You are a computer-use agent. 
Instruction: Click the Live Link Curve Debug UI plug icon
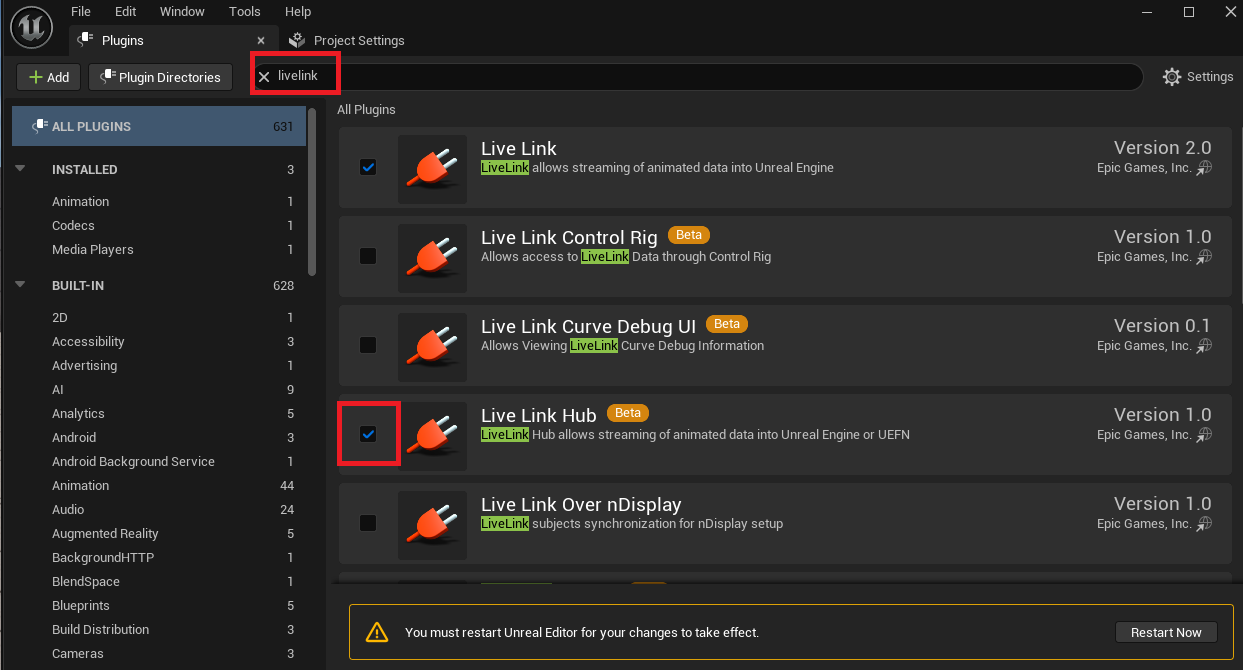pos(432,347)
